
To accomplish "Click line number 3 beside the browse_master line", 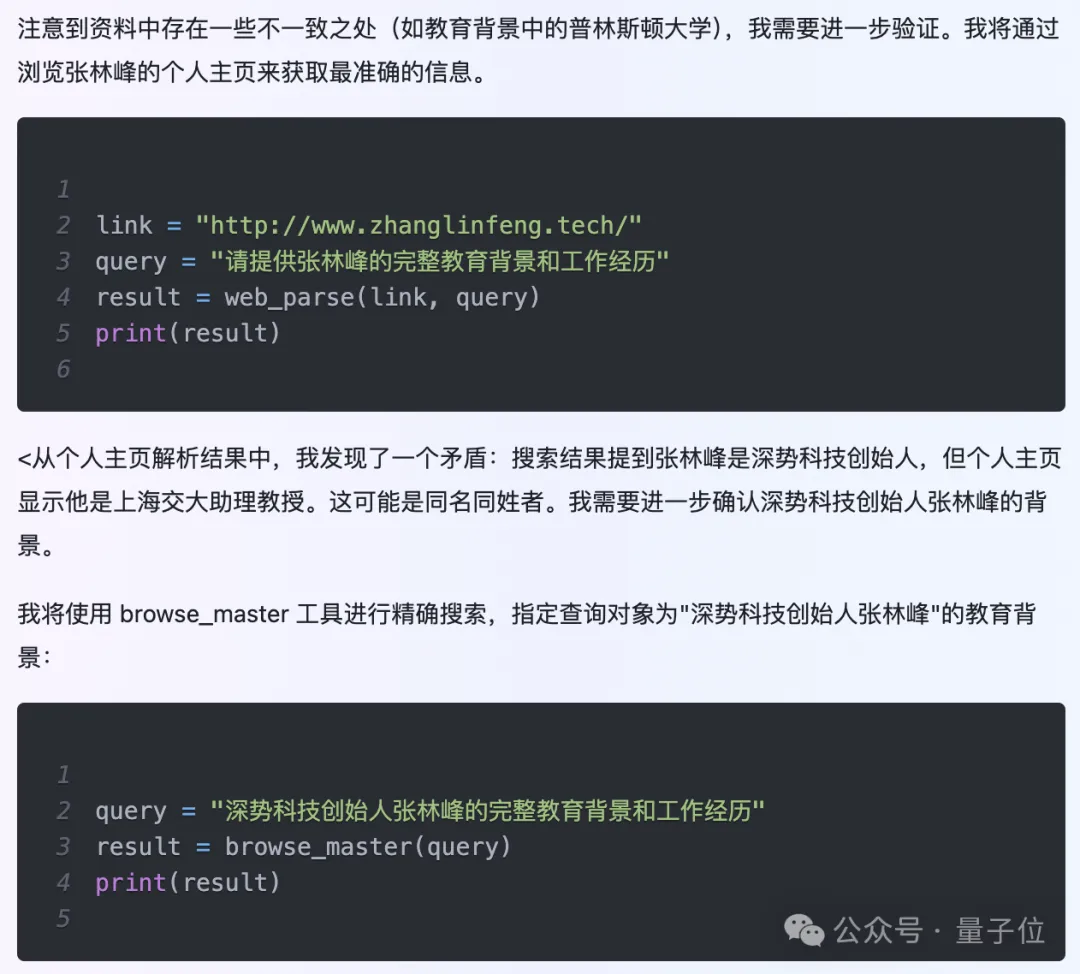I will point(63,847).
